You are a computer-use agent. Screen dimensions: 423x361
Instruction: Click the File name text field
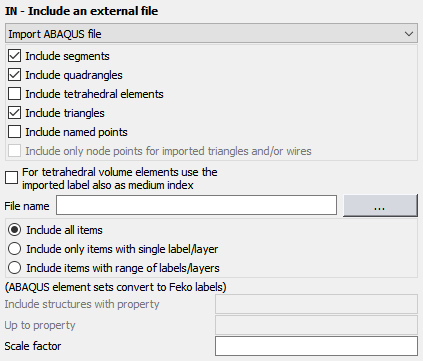click(x=196, y=205)
